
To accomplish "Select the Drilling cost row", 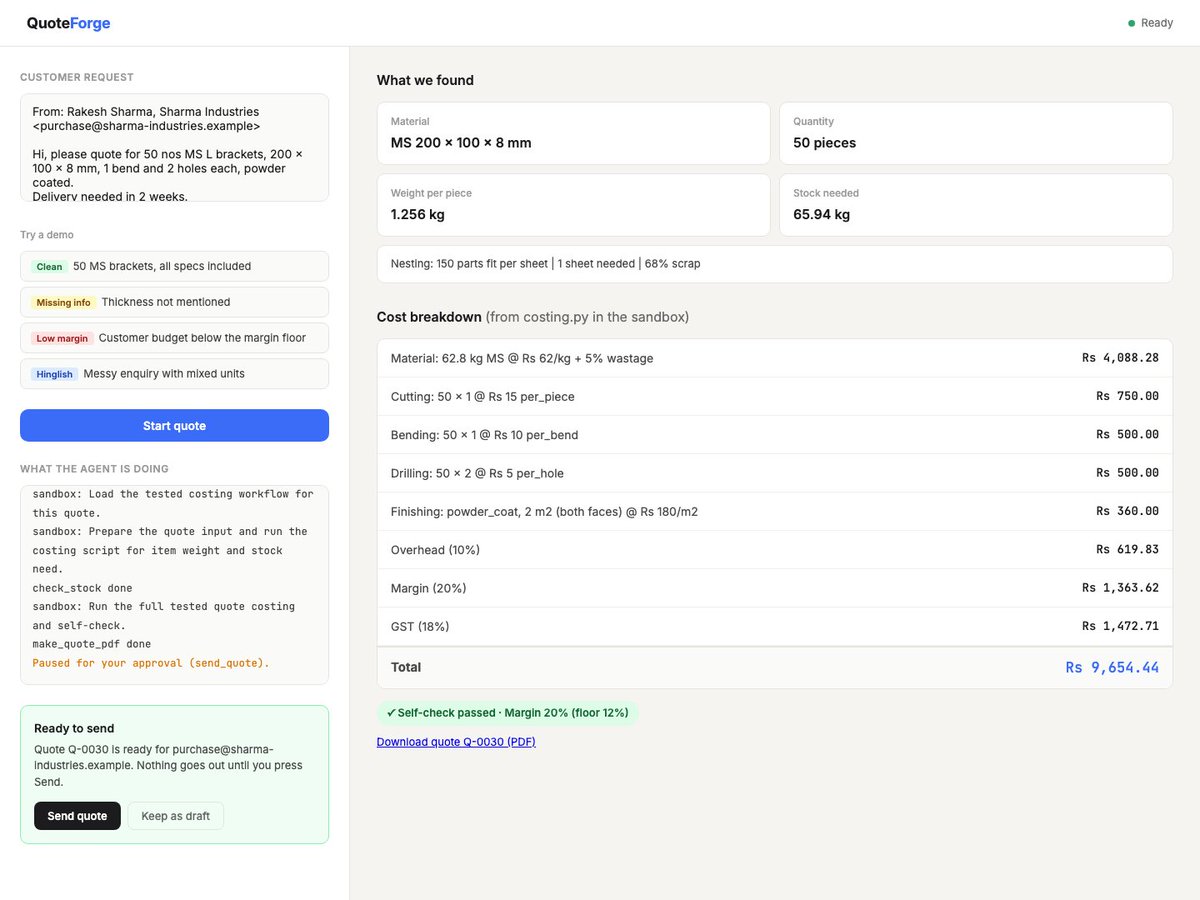I will coord(774,473).
